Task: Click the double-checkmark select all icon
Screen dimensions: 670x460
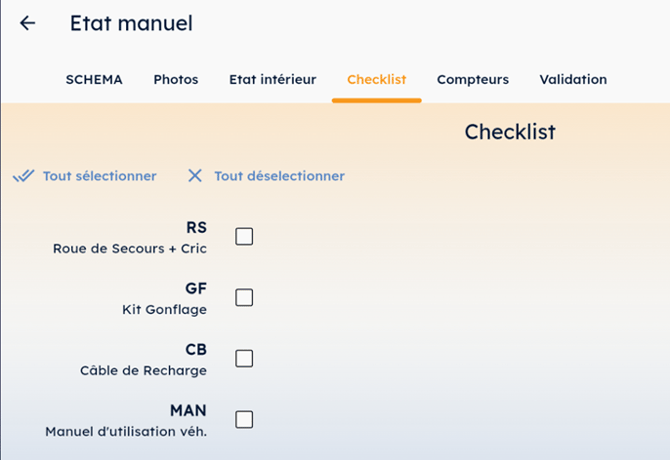Action: point(23,176)
